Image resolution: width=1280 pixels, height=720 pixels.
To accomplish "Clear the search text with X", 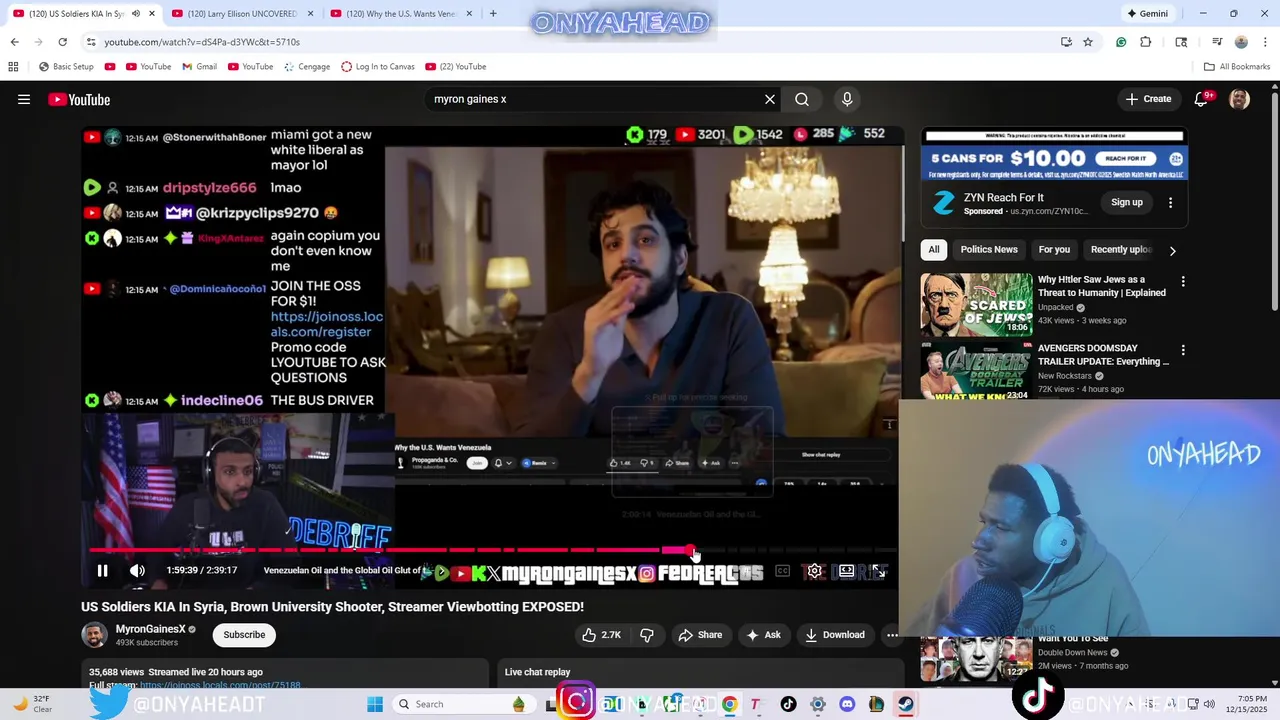I will (x=770, y=99).
